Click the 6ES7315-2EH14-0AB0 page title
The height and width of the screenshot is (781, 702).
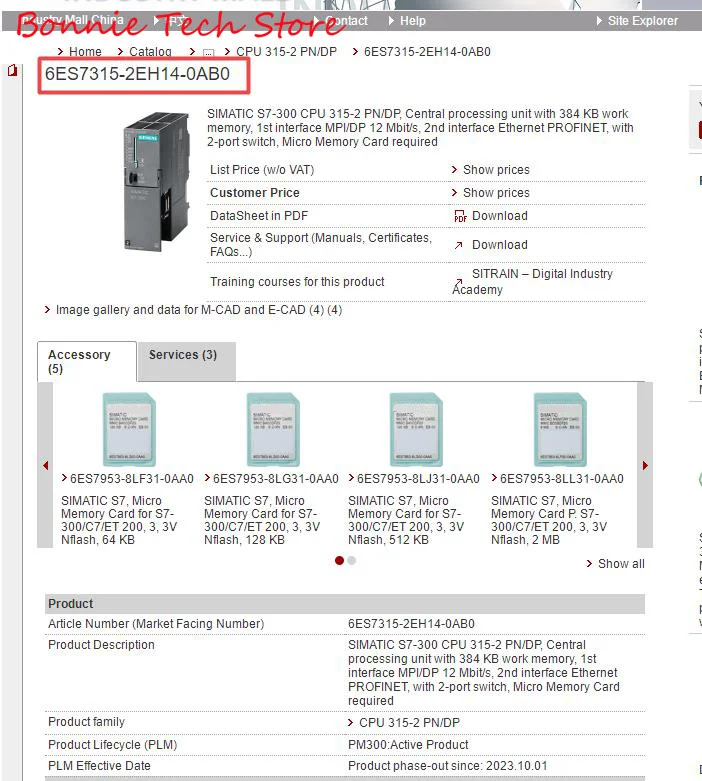(x=138, y=74)
